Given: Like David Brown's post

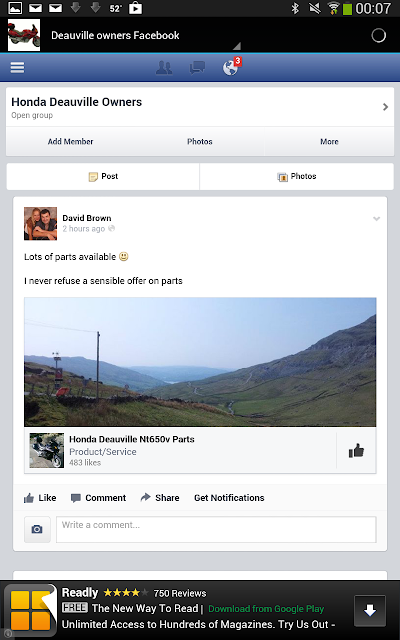Looking at the screenshot, I should pos(40,498).
